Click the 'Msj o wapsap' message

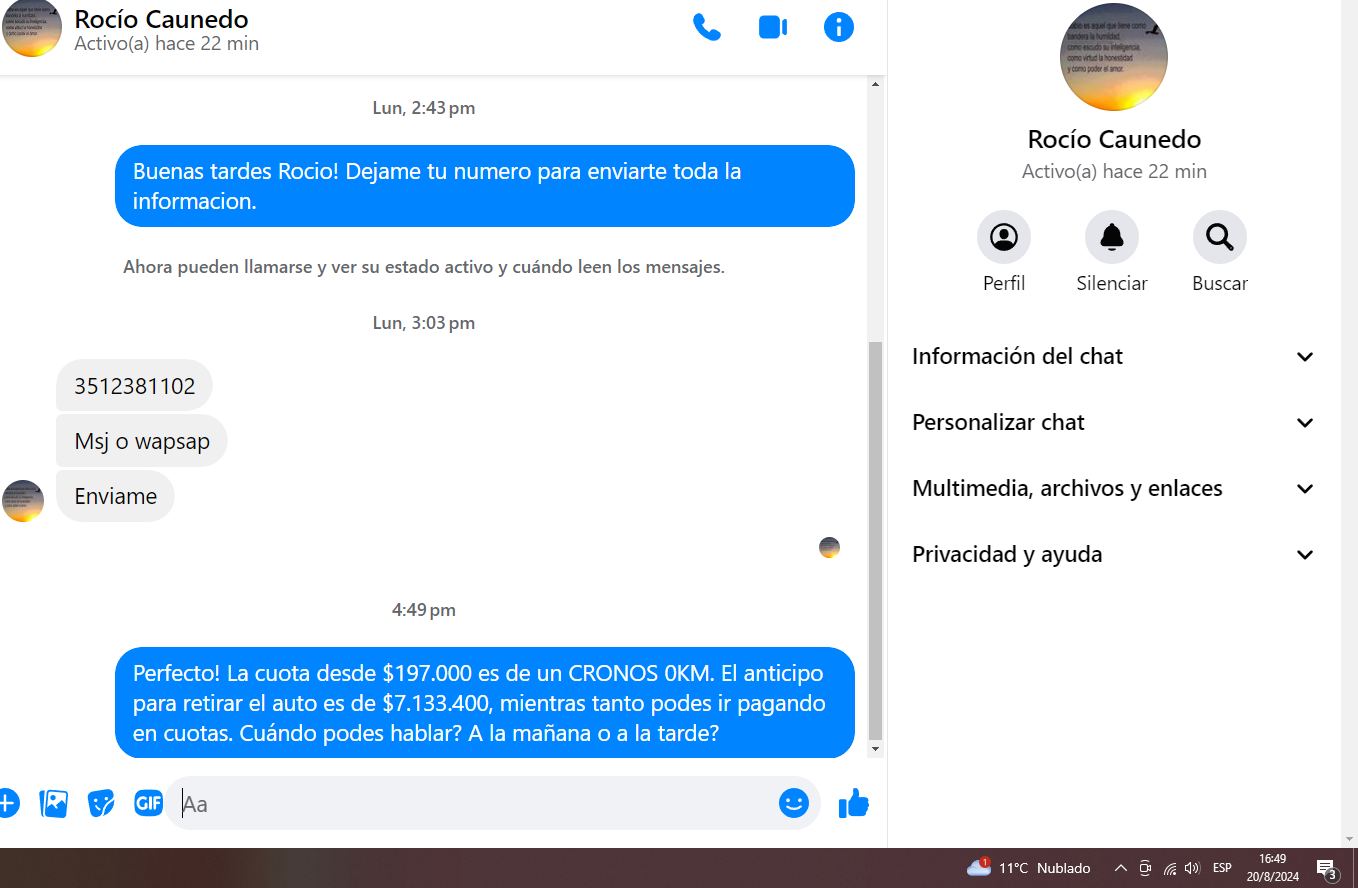(x=142, y=441)
